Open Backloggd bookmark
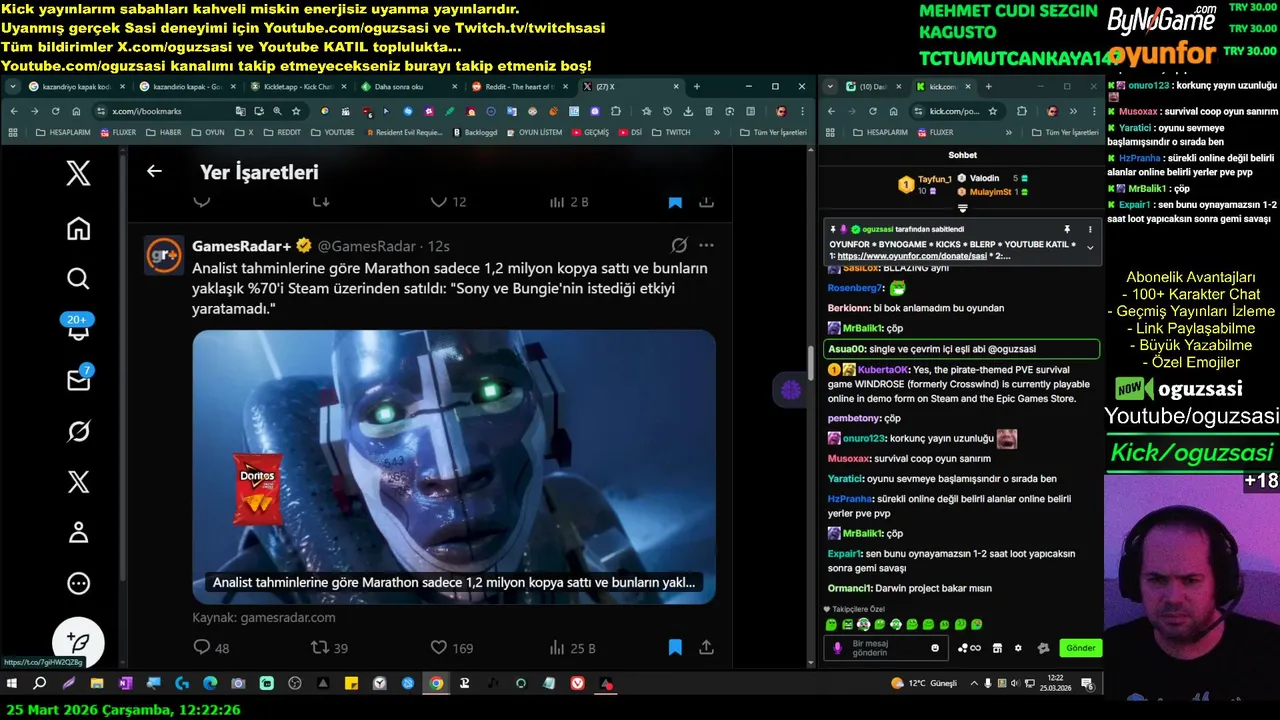 [x=475, y=132]
